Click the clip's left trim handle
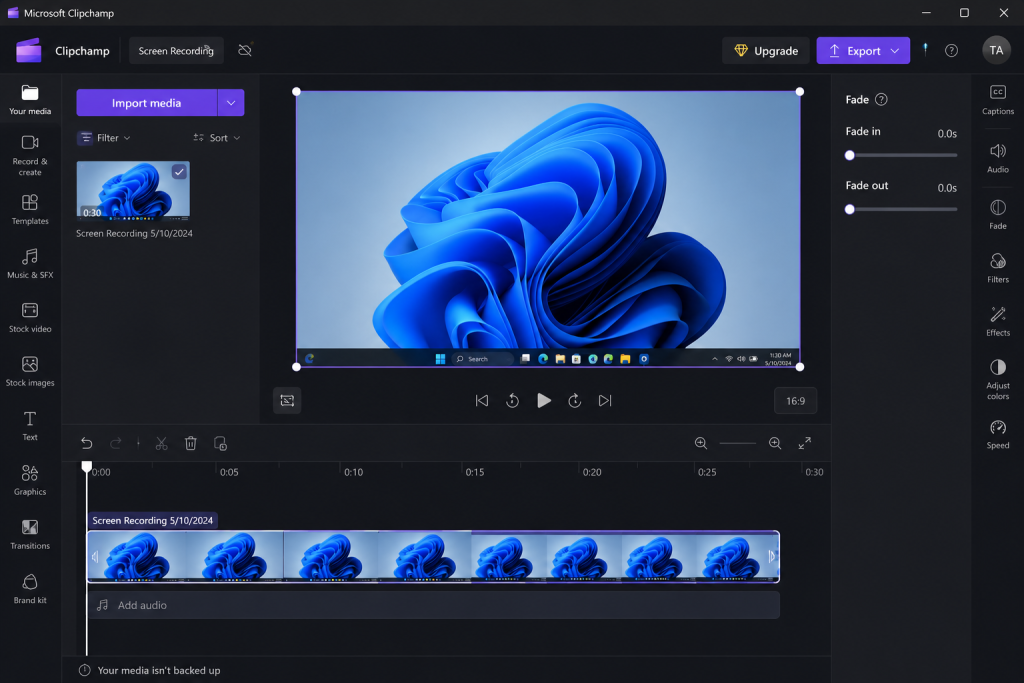 tap(95, 556)
